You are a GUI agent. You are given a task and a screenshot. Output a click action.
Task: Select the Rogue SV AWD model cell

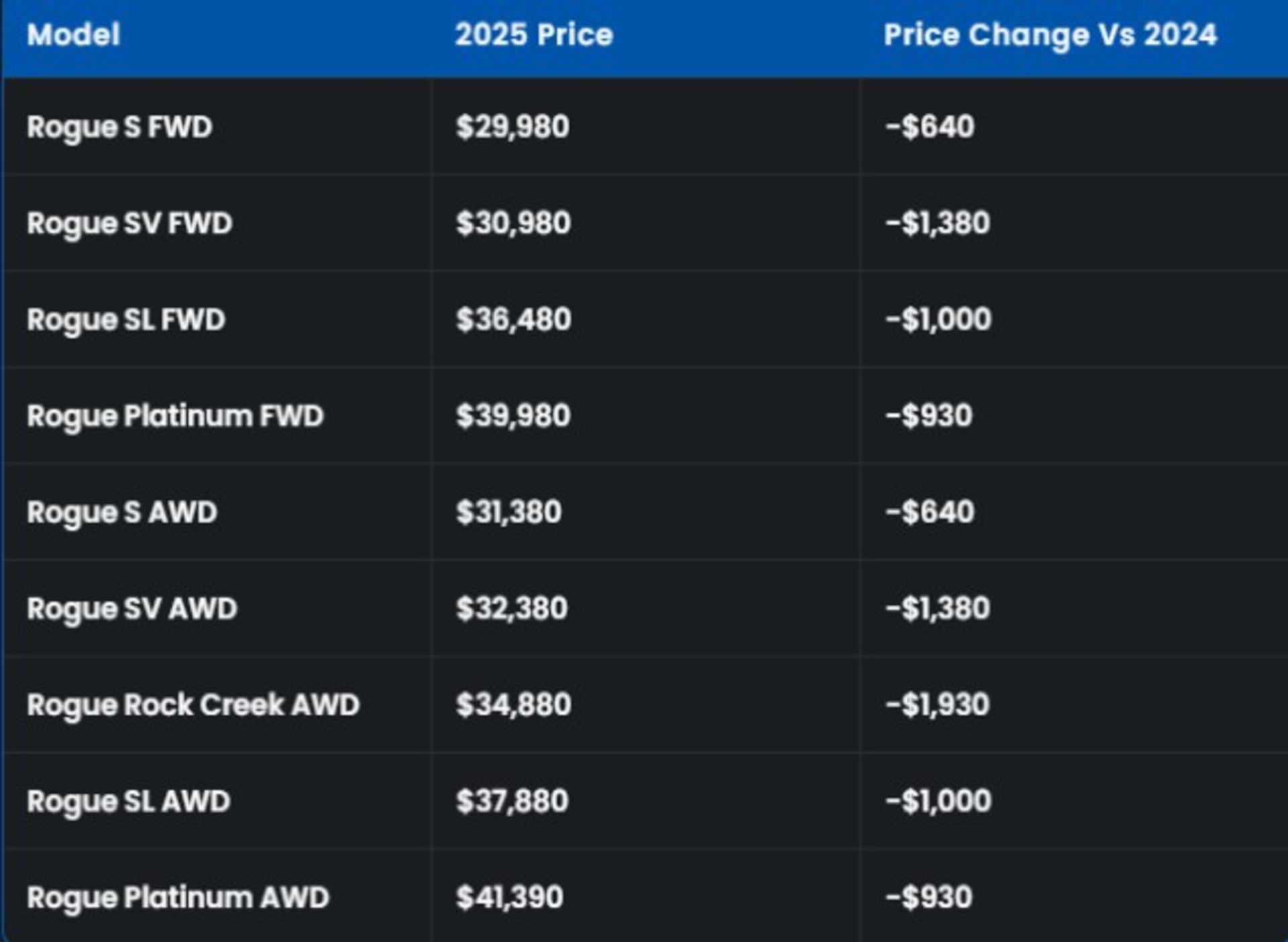132,609
